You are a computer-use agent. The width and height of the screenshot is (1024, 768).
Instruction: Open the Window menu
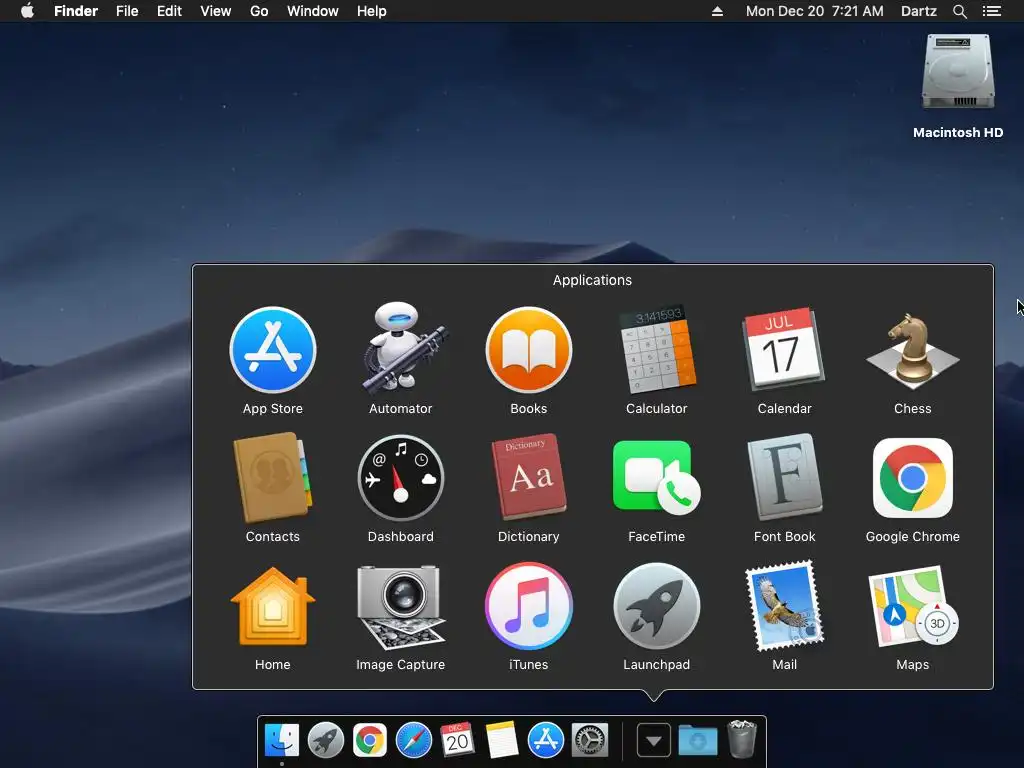(312, 11)
